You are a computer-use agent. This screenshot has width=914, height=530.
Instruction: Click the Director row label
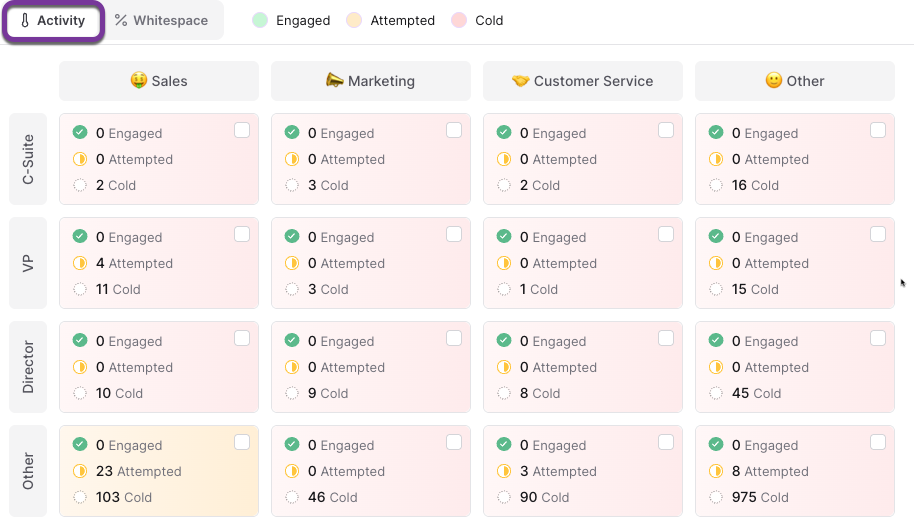[28, 367]
